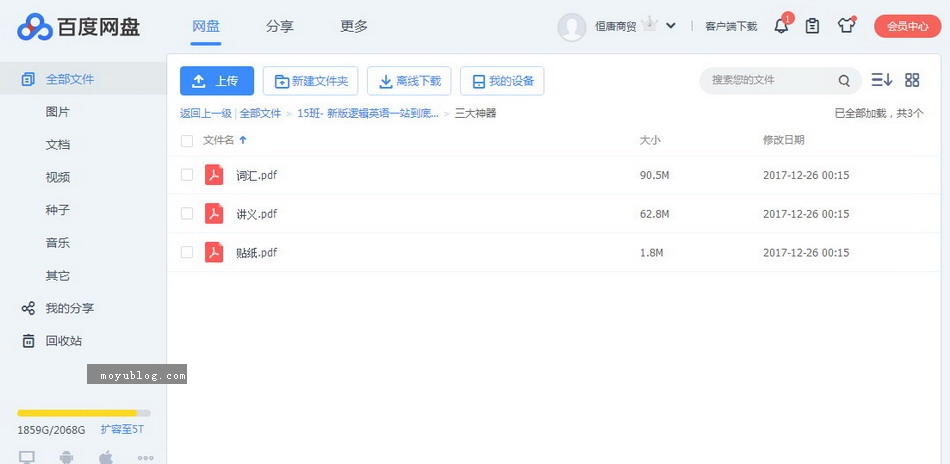Check the box for 讲义.pdf
This screenshot has width=950, height=464.
click(x=187, y=213)
